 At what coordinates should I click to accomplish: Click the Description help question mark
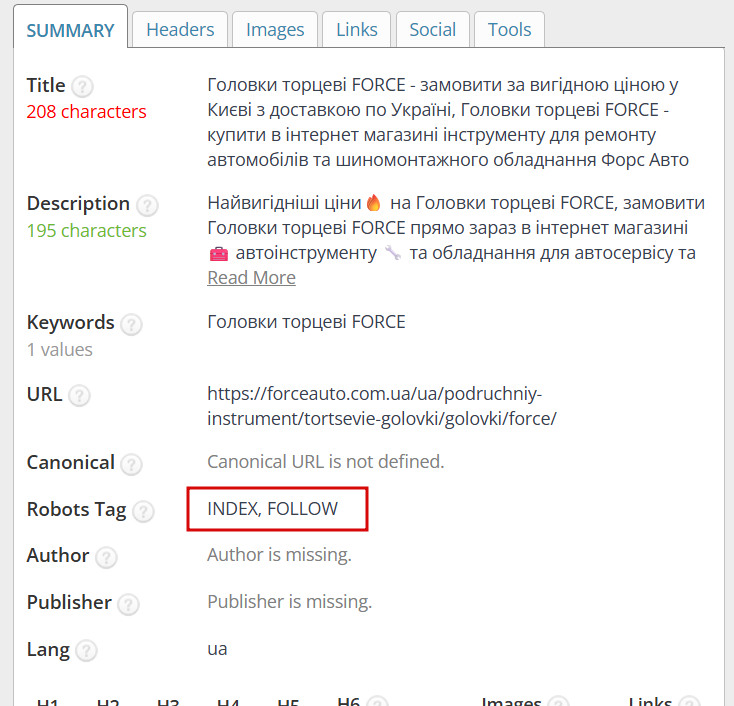pyautogui.click(x=147, y=205)
